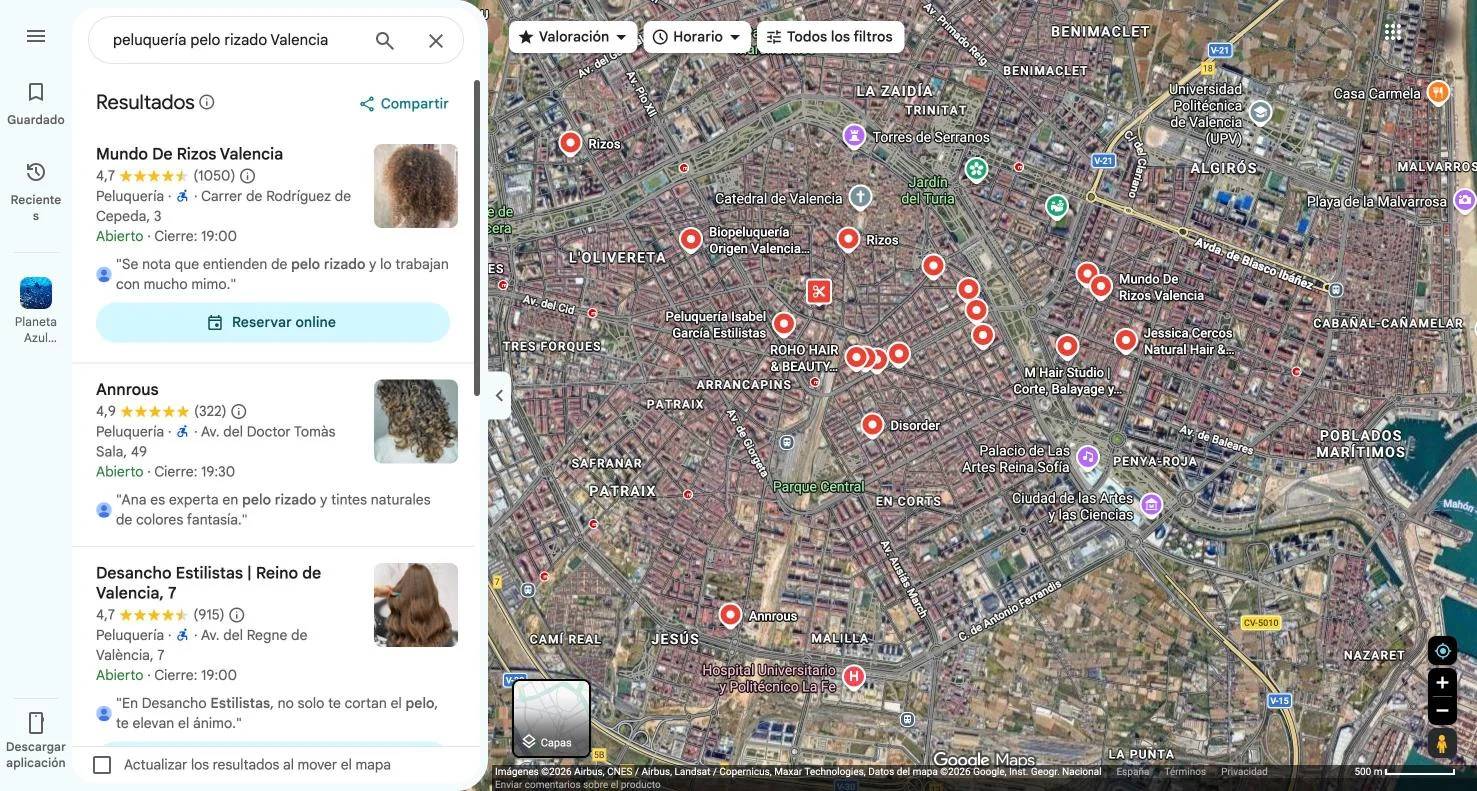Click the info icon beside (1050) reviews
The height and width of the screenshot is (791, 1477).
(248, 176)
